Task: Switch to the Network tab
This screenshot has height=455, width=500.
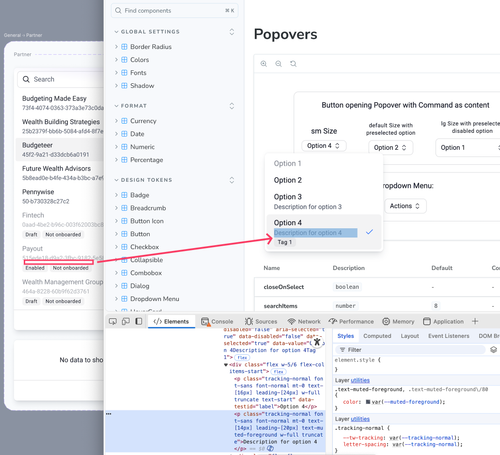Action: [304, 321]
